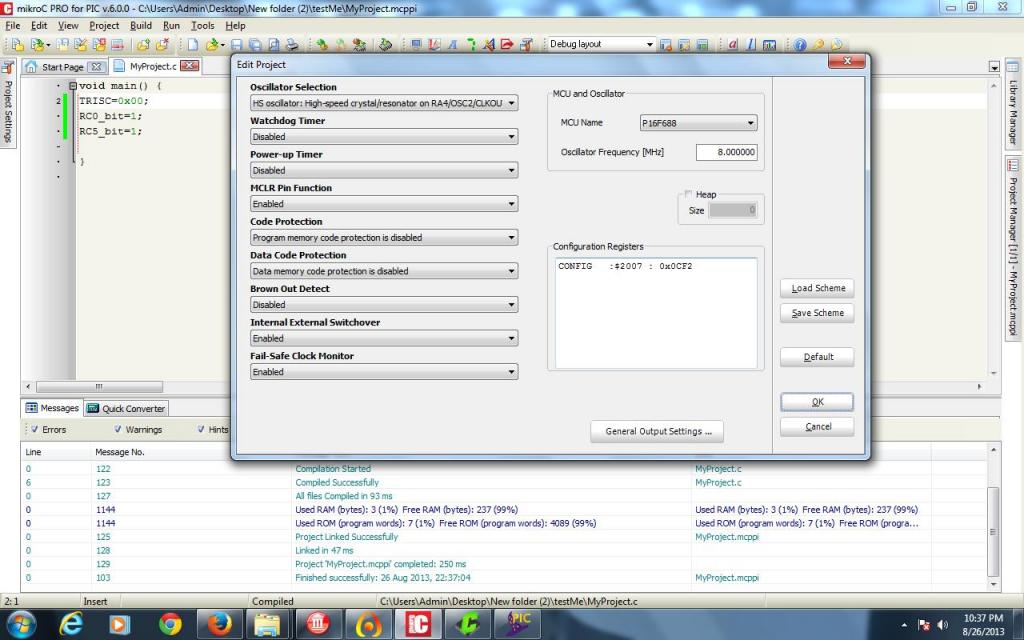Click the blue italic 'I' toolbar icon
The image size is (1024, 640).
tap(751, 44)
